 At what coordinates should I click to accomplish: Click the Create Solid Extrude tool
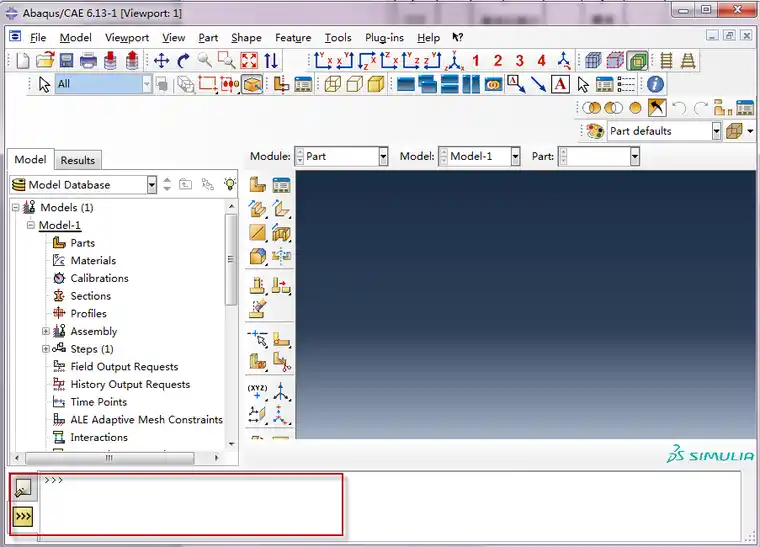pyautogui.click(x=257, y=209)
